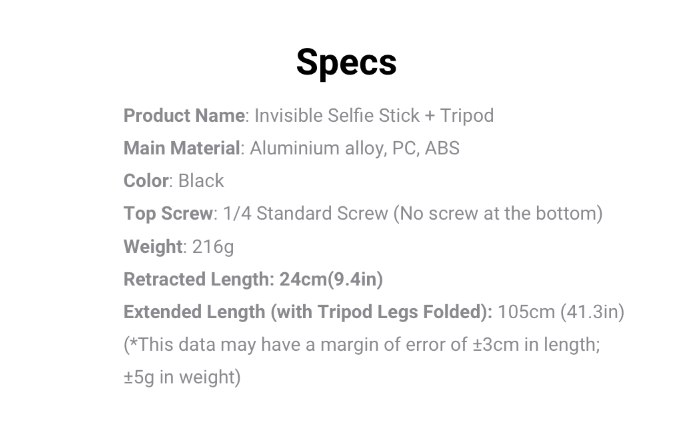Click the Weight label
The width and height of the screenshot is (700, 435).
coord(153,247)
